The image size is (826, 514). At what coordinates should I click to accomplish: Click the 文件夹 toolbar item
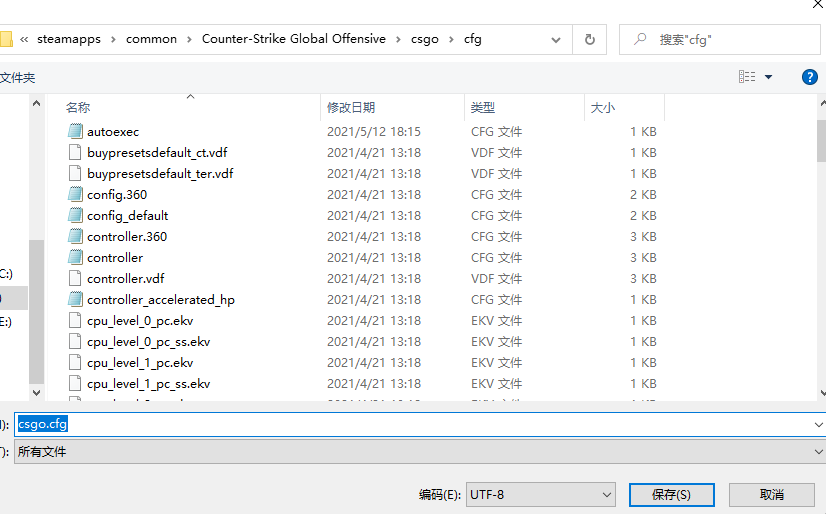17,78
